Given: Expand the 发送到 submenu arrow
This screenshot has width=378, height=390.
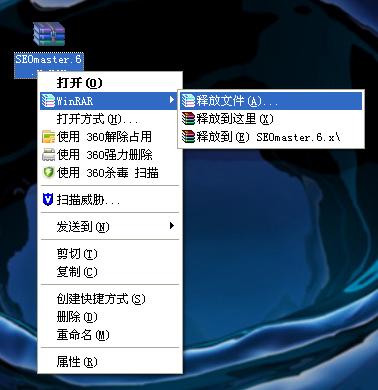Looking at the screenshot, I should pos(172,226).
